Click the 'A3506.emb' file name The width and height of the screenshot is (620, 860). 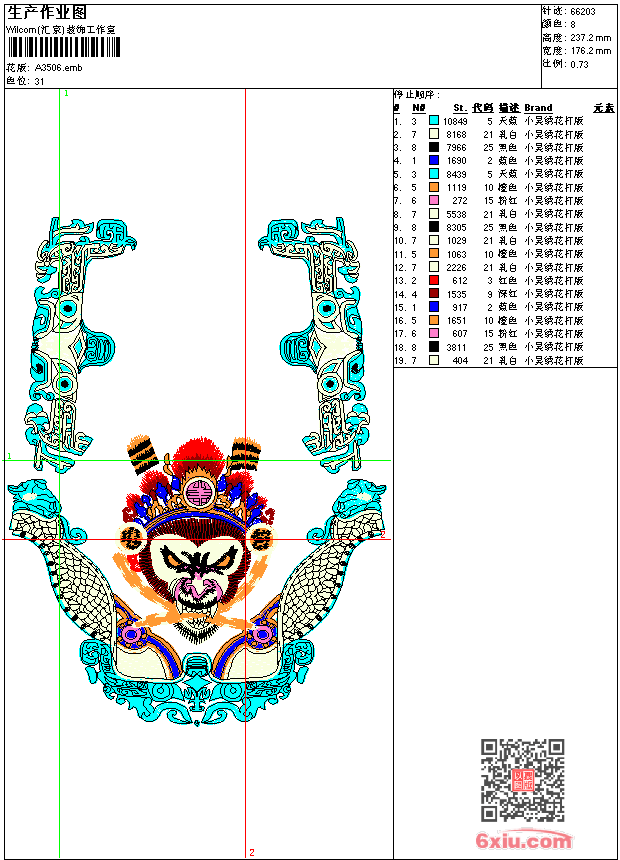click(59, 67)
